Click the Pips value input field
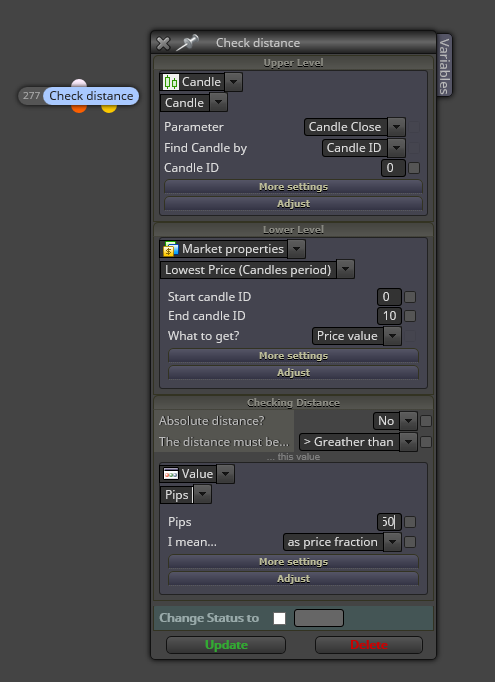Image resolution: width=495 pixels, height=682 pixels. click(389, 522)
